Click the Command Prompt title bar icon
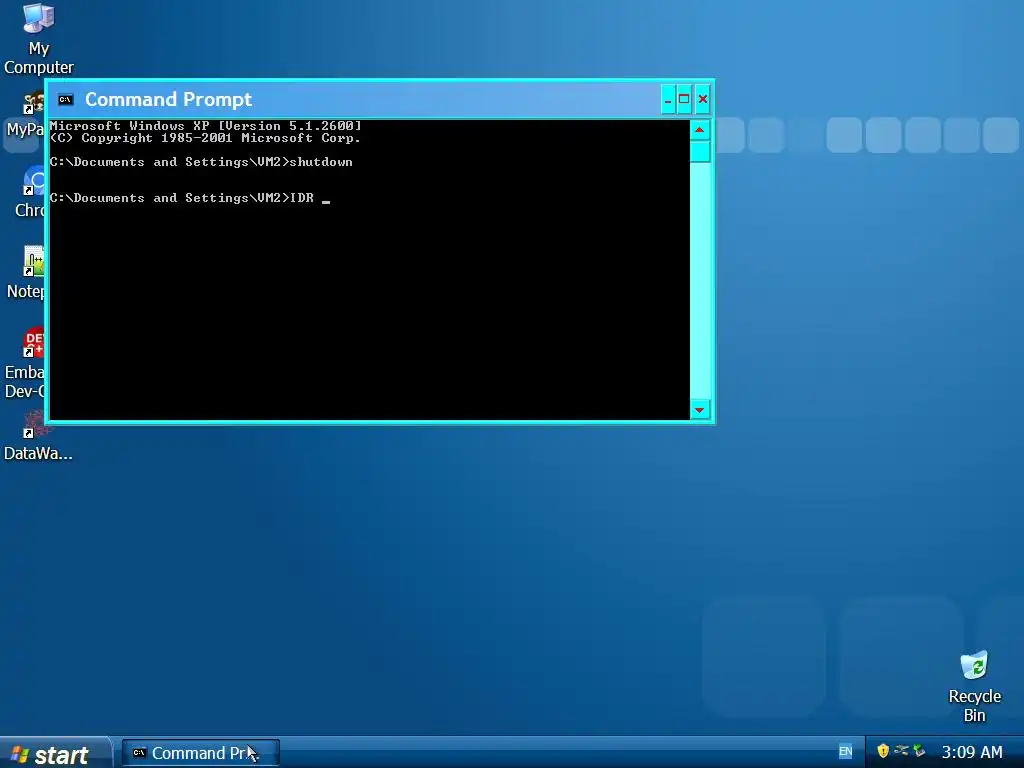The image size is (1024, 768). pos(65,99)
